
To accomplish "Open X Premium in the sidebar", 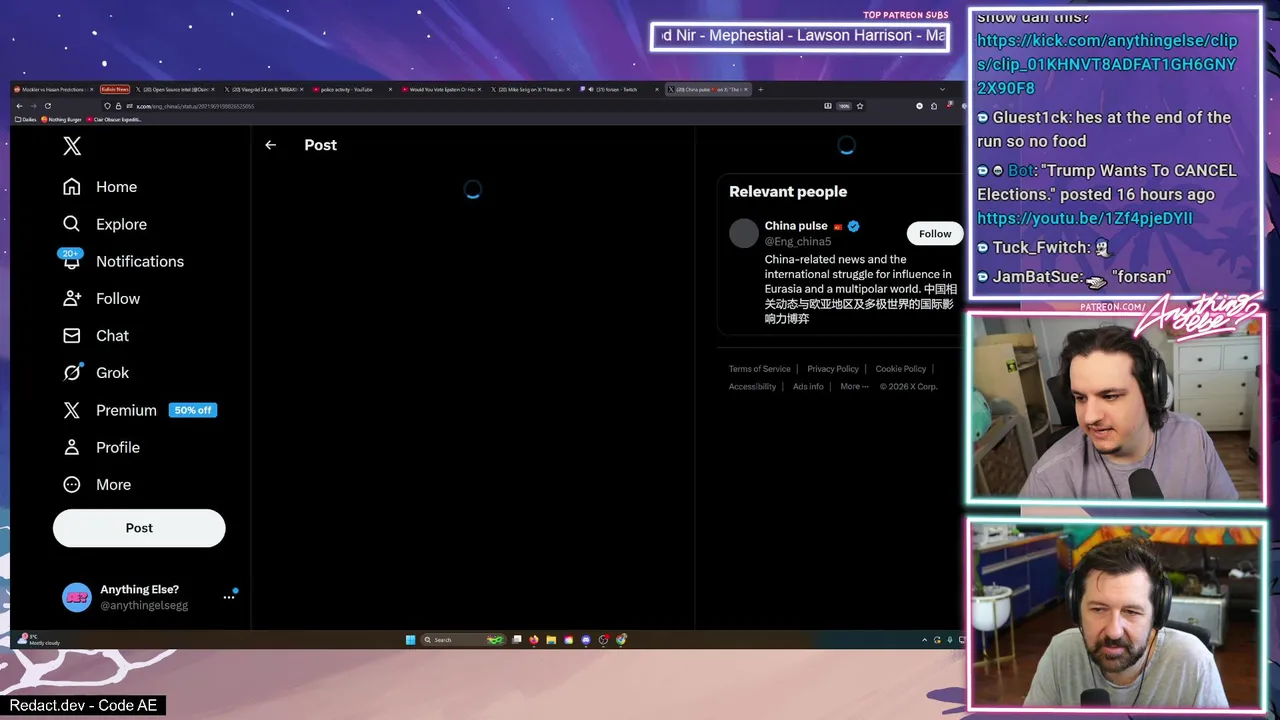I will point(110,410).
